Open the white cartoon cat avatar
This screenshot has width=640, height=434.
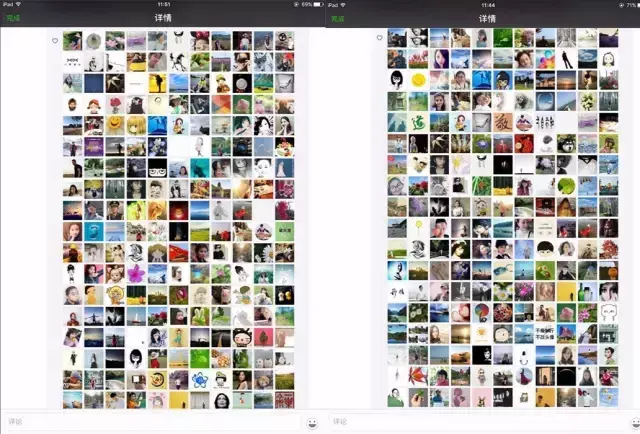pos(609,313)
